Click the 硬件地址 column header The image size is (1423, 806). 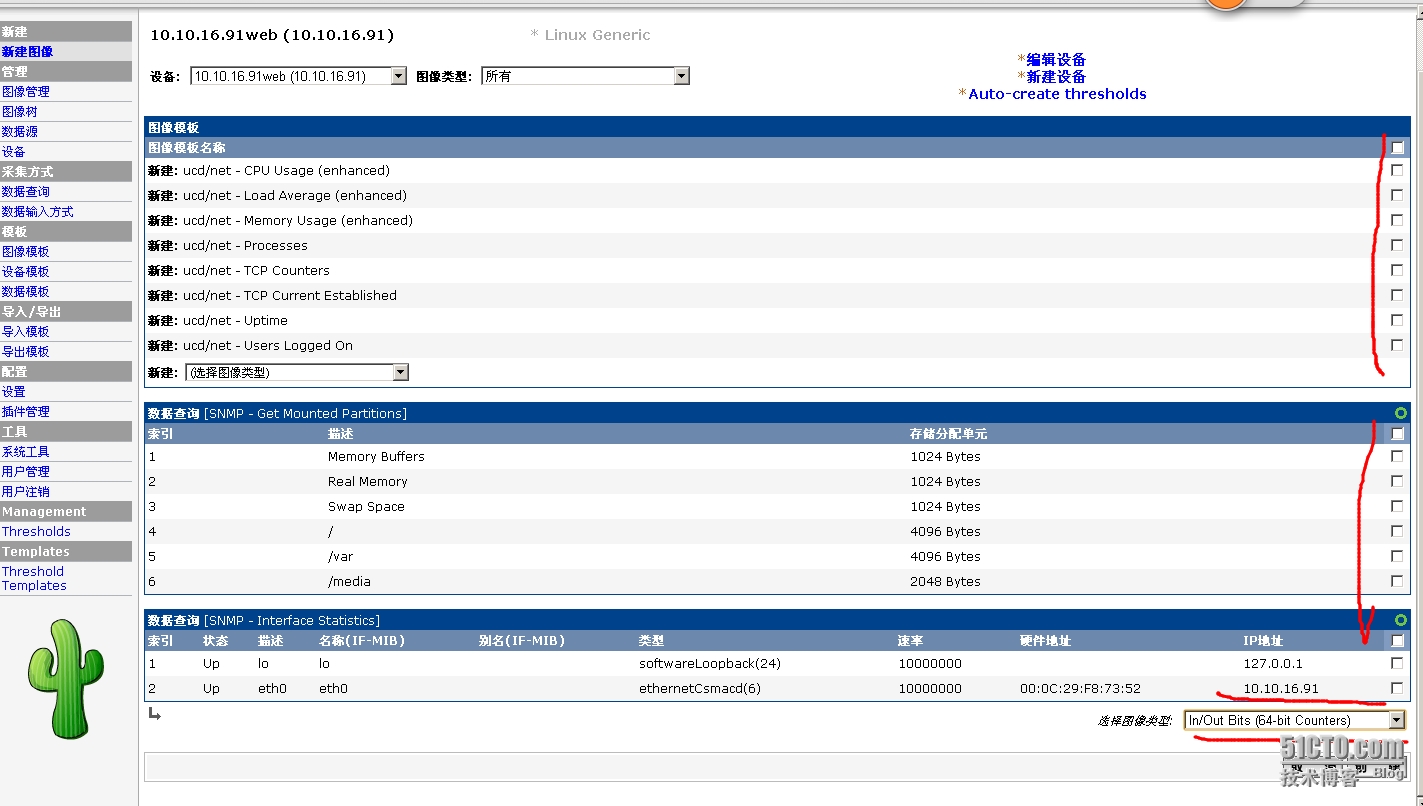tap(1045, 641)
